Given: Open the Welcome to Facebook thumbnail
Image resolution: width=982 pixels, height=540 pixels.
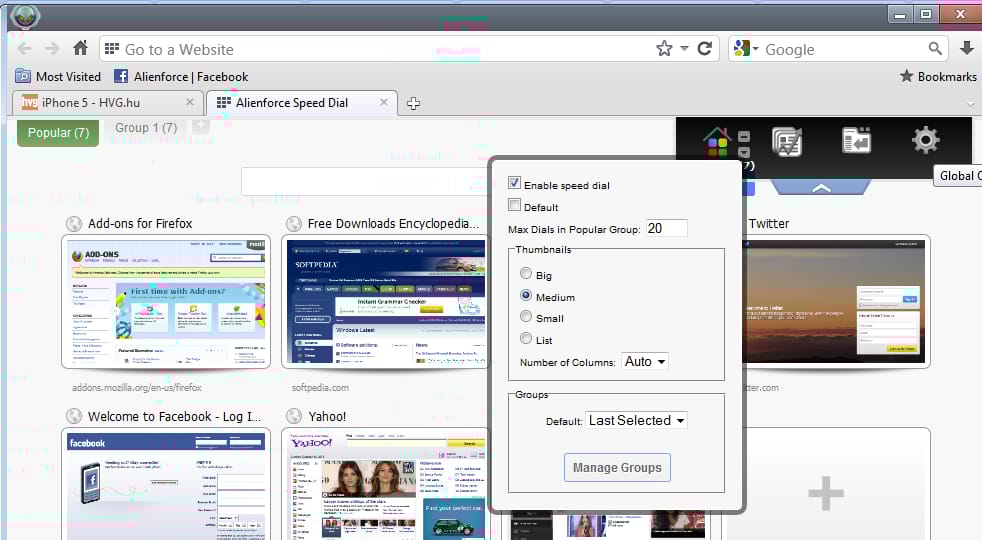Looking at the screenshot, I should click(166, 484).
